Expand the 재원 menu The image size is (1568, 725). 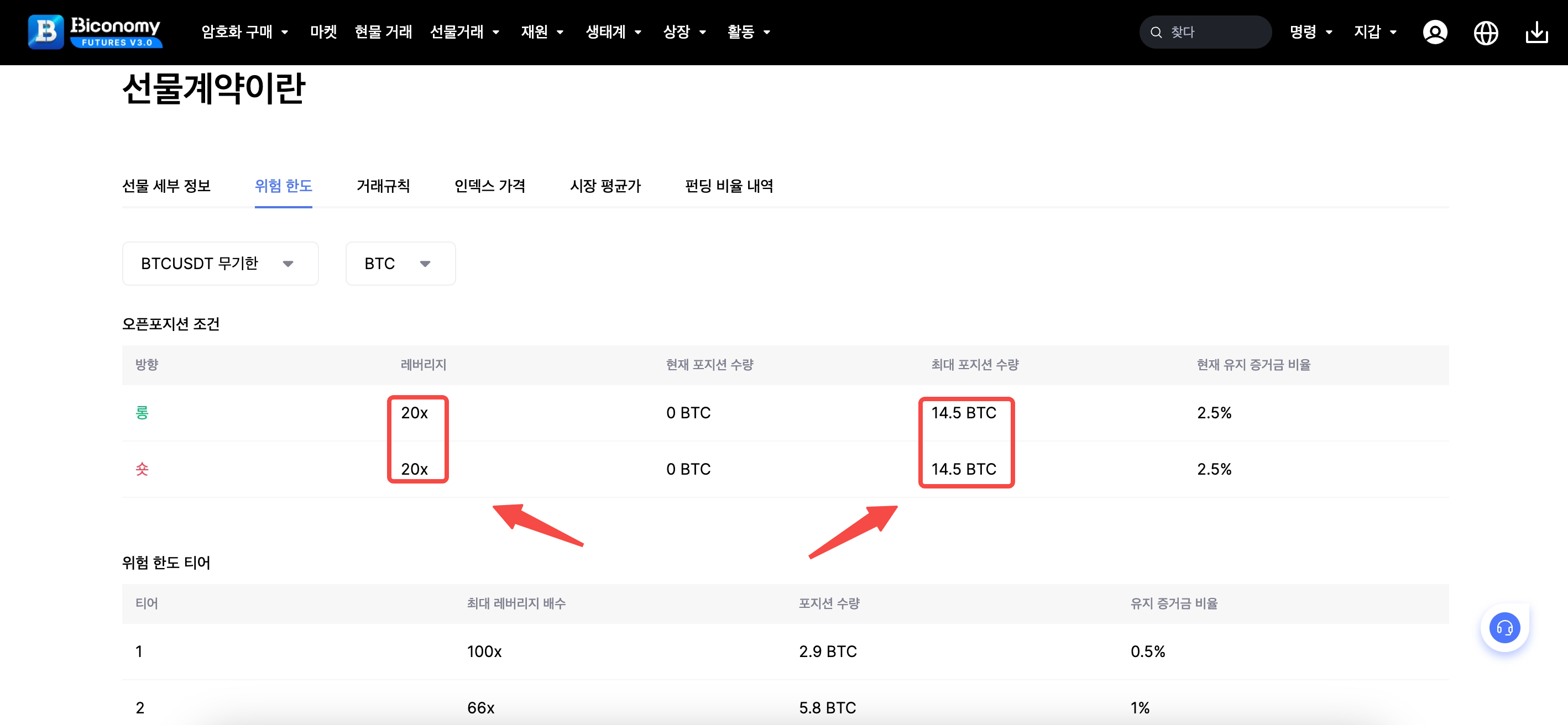click(x=542, y=31)
